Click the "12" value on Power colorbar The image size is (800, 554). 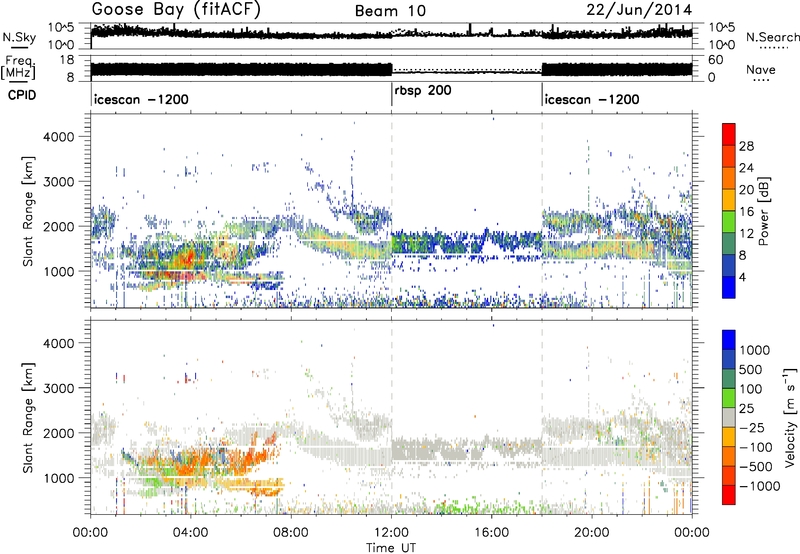tap(746, 234)
